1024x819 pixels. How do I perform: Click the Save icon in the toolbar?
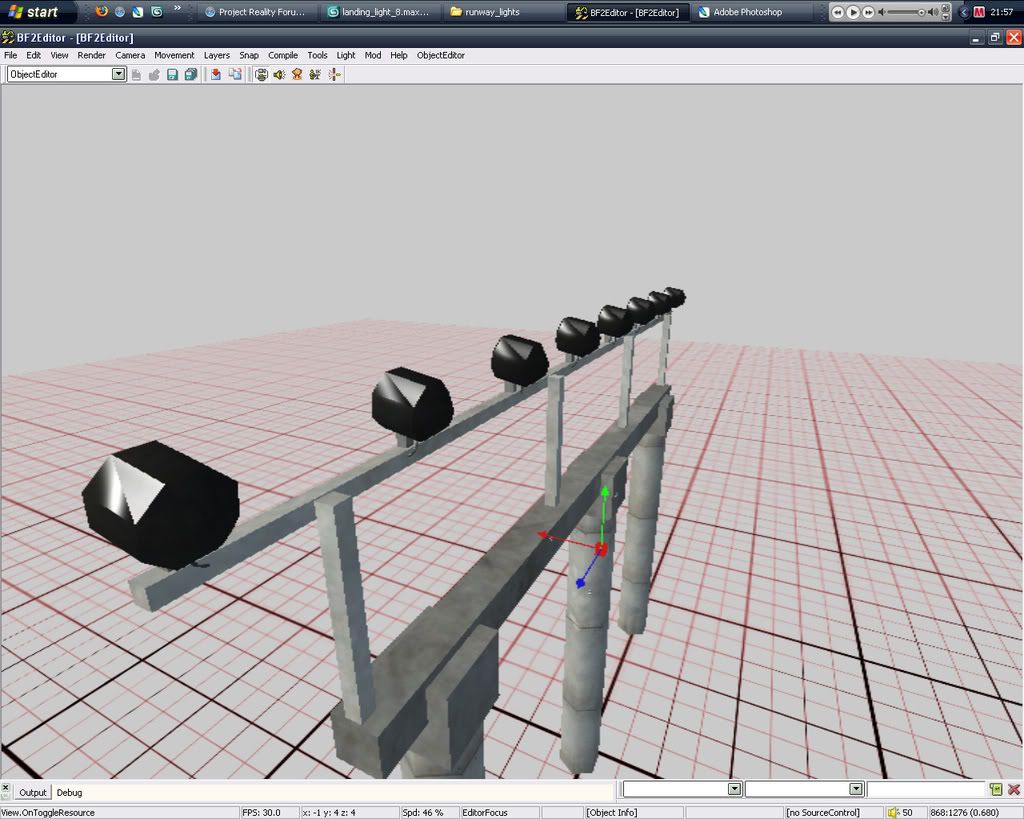click(x=172, y=75)
